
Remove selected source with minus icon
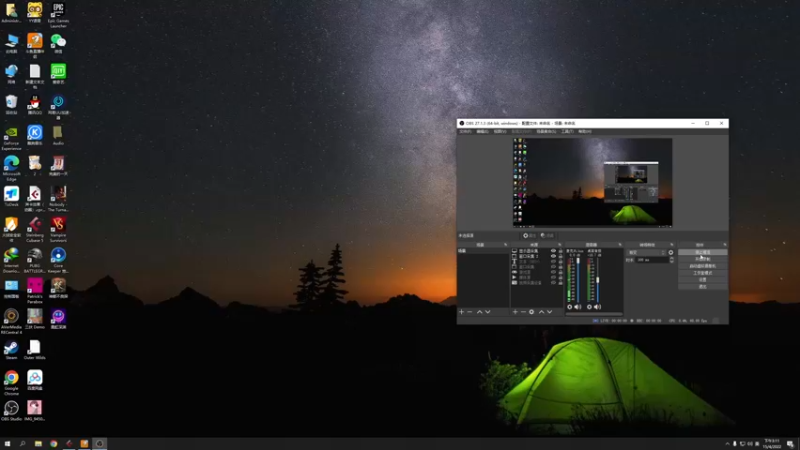point(523,312)
